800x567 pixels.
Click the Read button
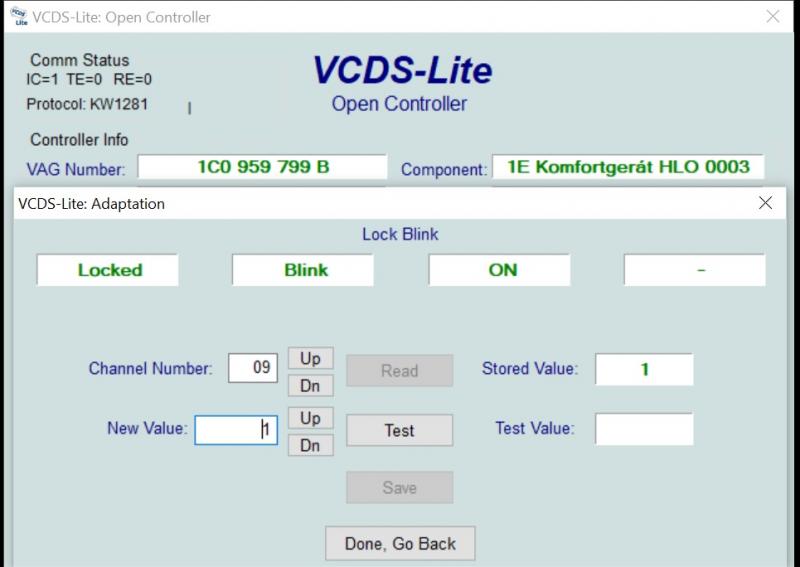399,371
